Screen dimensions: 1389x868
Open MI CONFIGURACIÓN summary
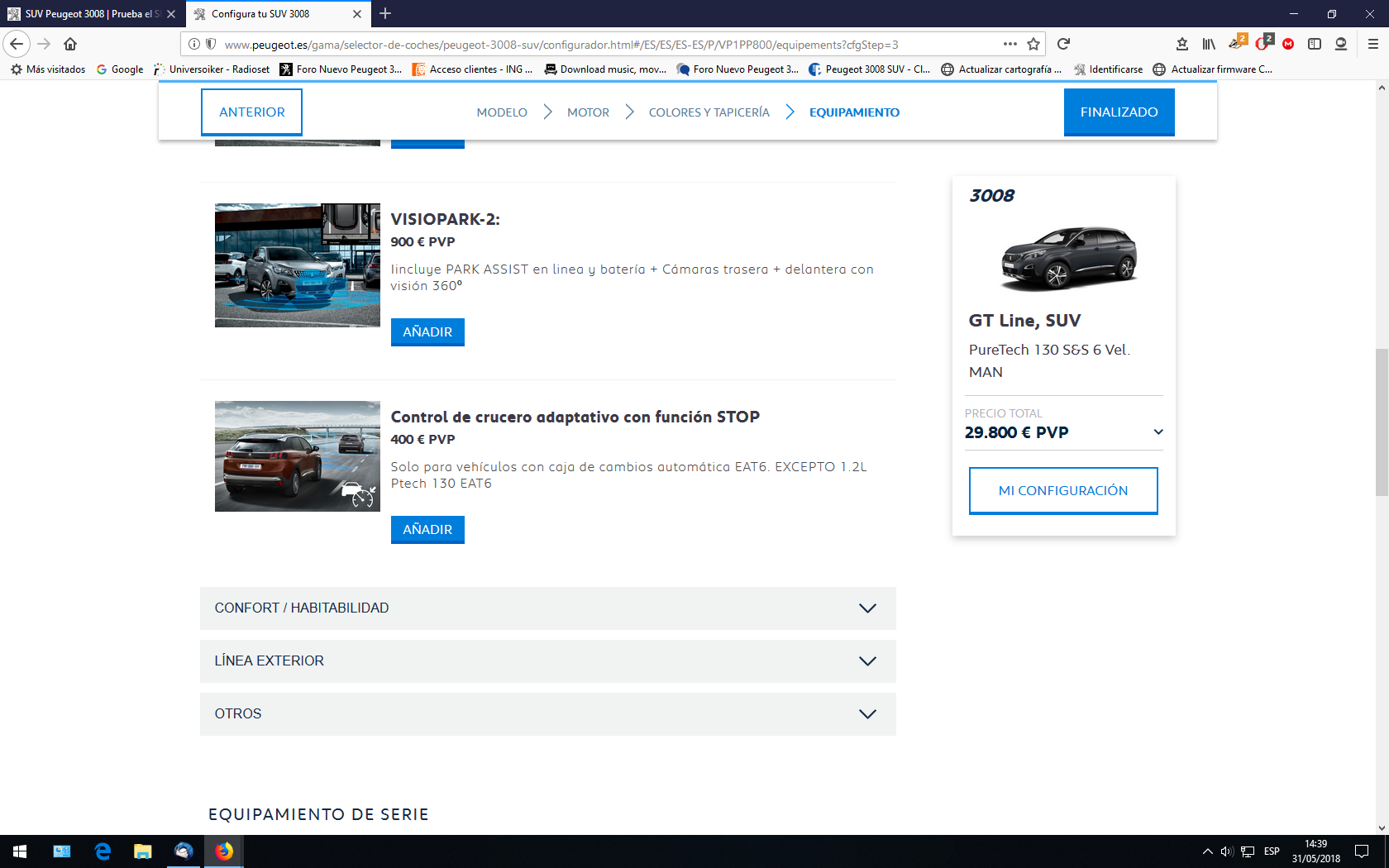[1063, 491]
